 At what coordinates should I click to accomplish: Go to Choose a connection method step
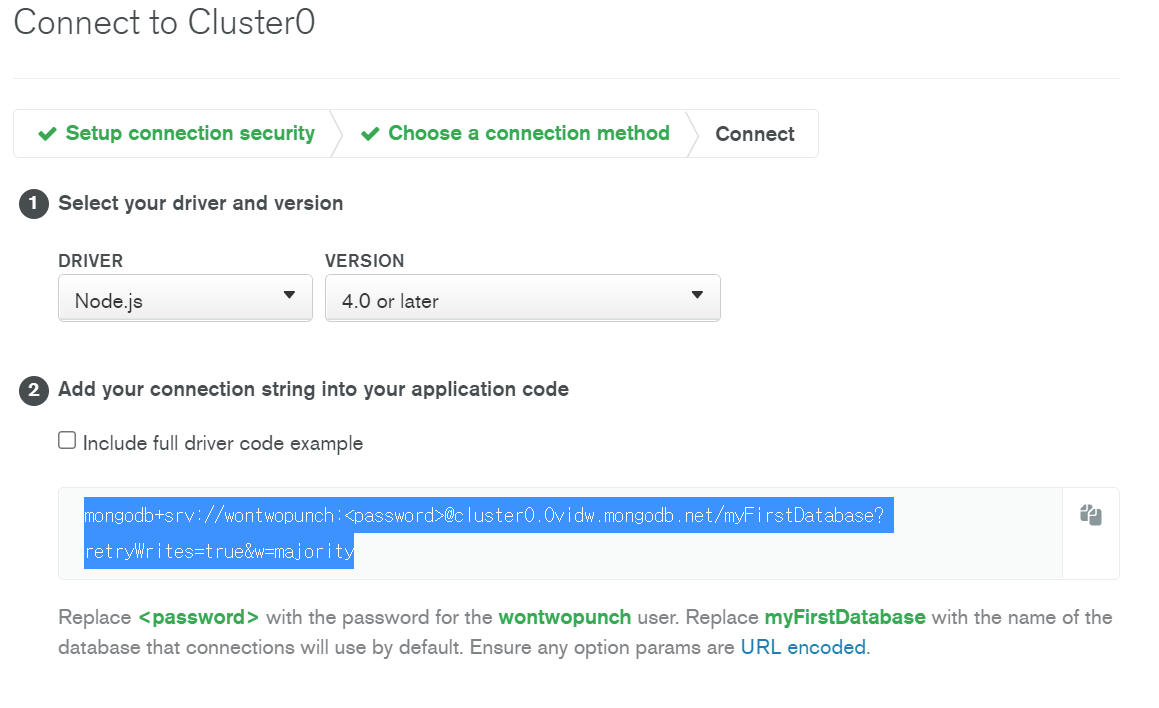click(528, 133)
